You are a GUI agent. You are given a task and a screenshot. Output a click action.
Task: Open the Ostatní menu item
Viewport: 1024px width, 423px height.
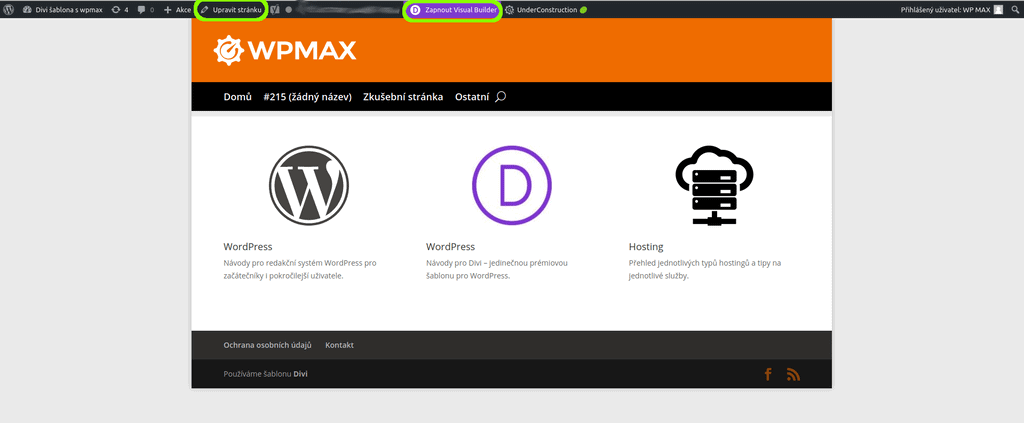point(472,97)
